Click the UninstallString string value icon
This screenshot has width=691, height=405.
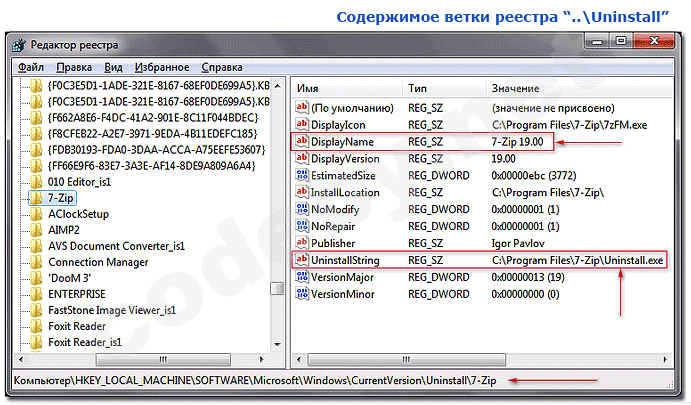coord(302,260)
